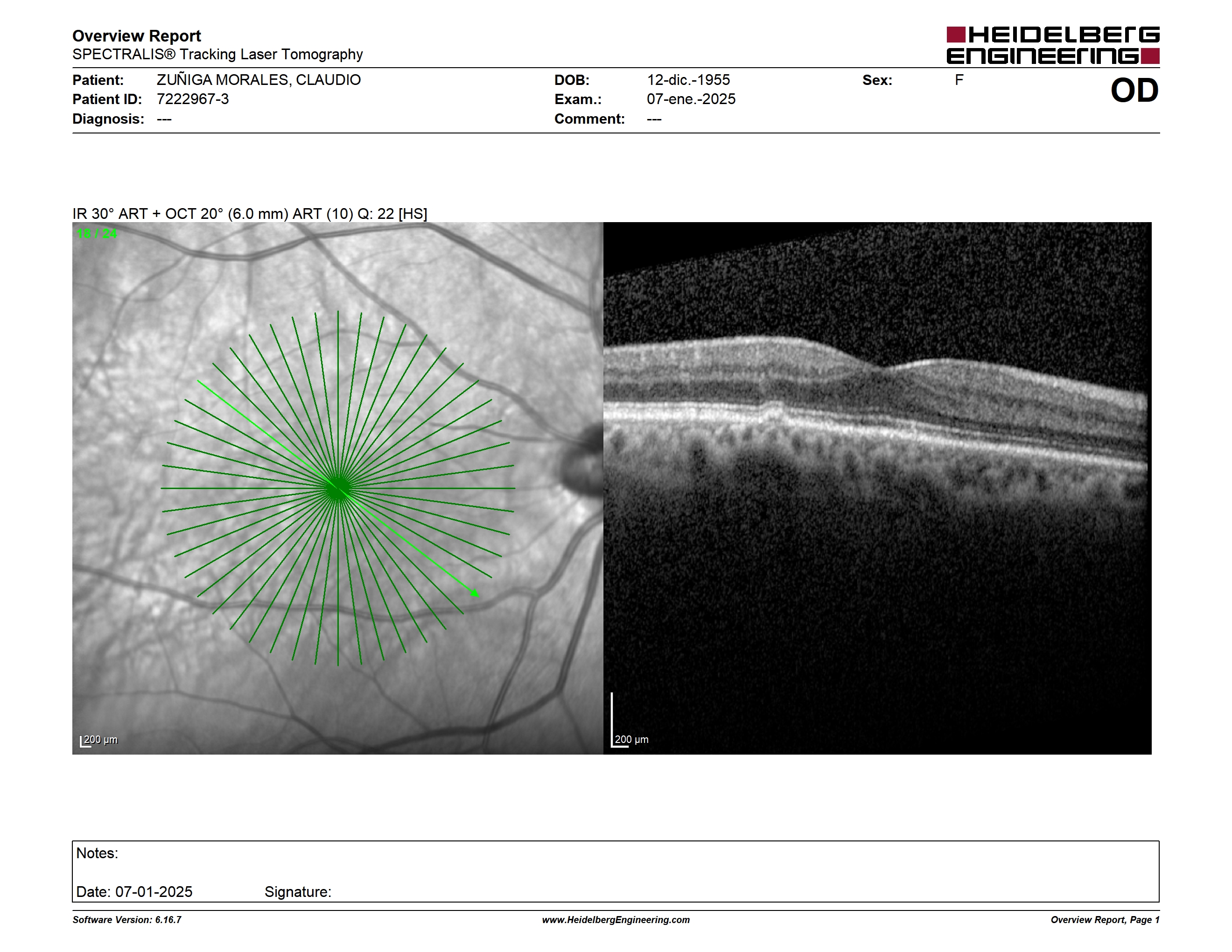Image resolution: width=1232 pixels, height=952 pixels.
Task: Click the SPECTRALIS Tracking Laser Tomography subtitle
Action: pos(217,54)
